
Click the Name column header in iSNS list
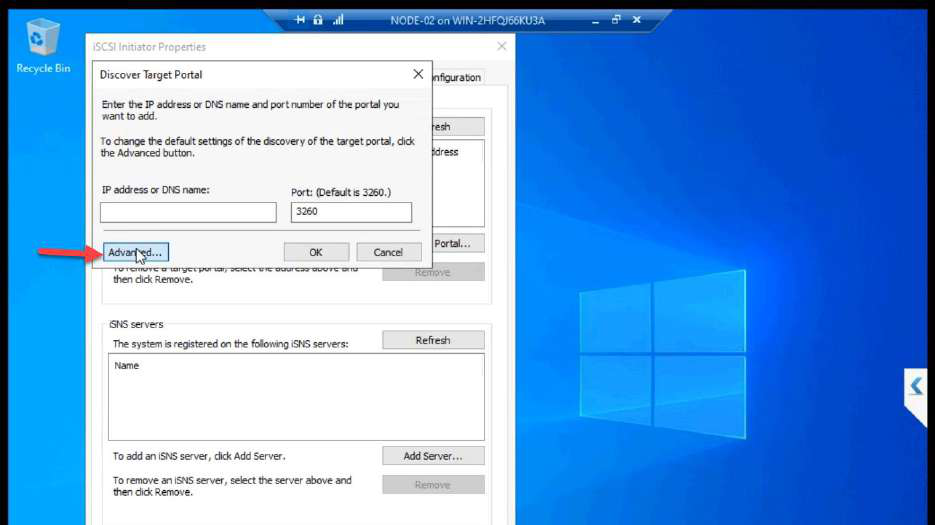[x=126, y=366]
